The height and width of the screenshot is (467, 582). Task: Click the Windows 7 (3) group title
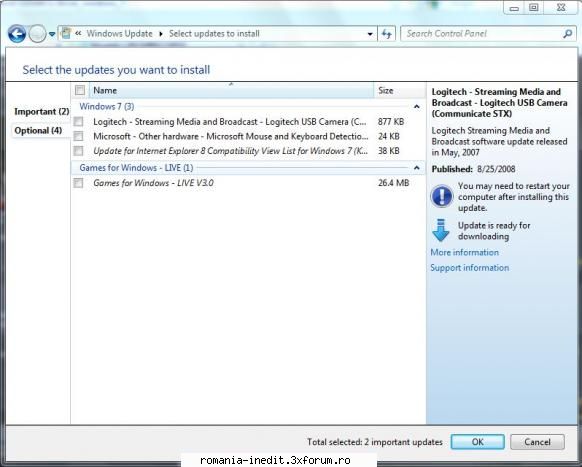pyautogui.click(x=107, y=107)
